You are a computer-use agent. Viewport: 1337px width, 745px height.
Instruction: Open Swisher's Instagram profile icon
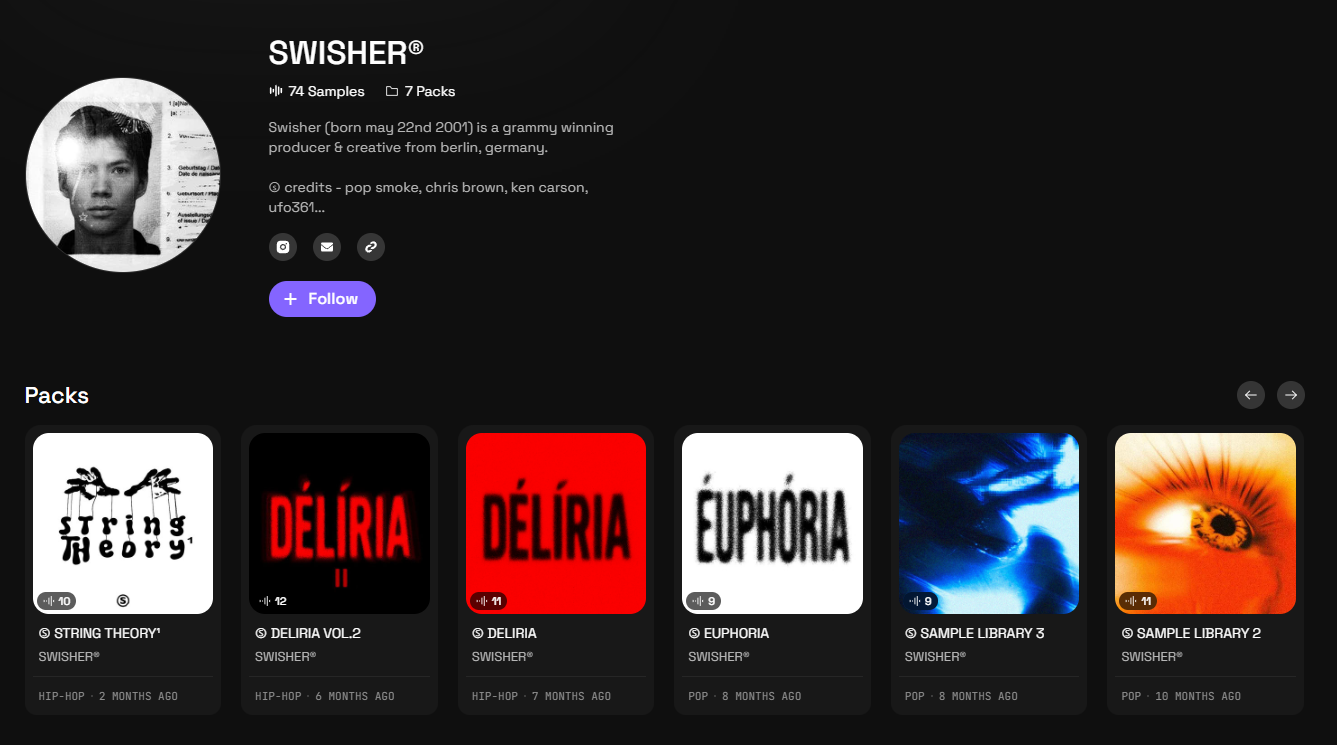pyautogui.click(x=283, y=247)
